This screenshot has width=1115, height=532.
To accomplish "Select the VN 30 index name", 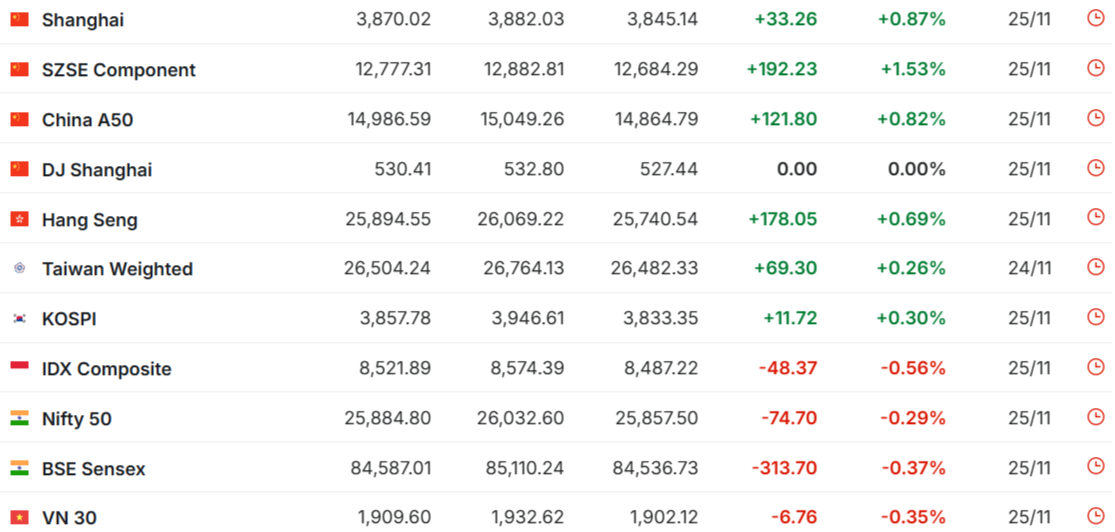I will click(x=69, y=518).
